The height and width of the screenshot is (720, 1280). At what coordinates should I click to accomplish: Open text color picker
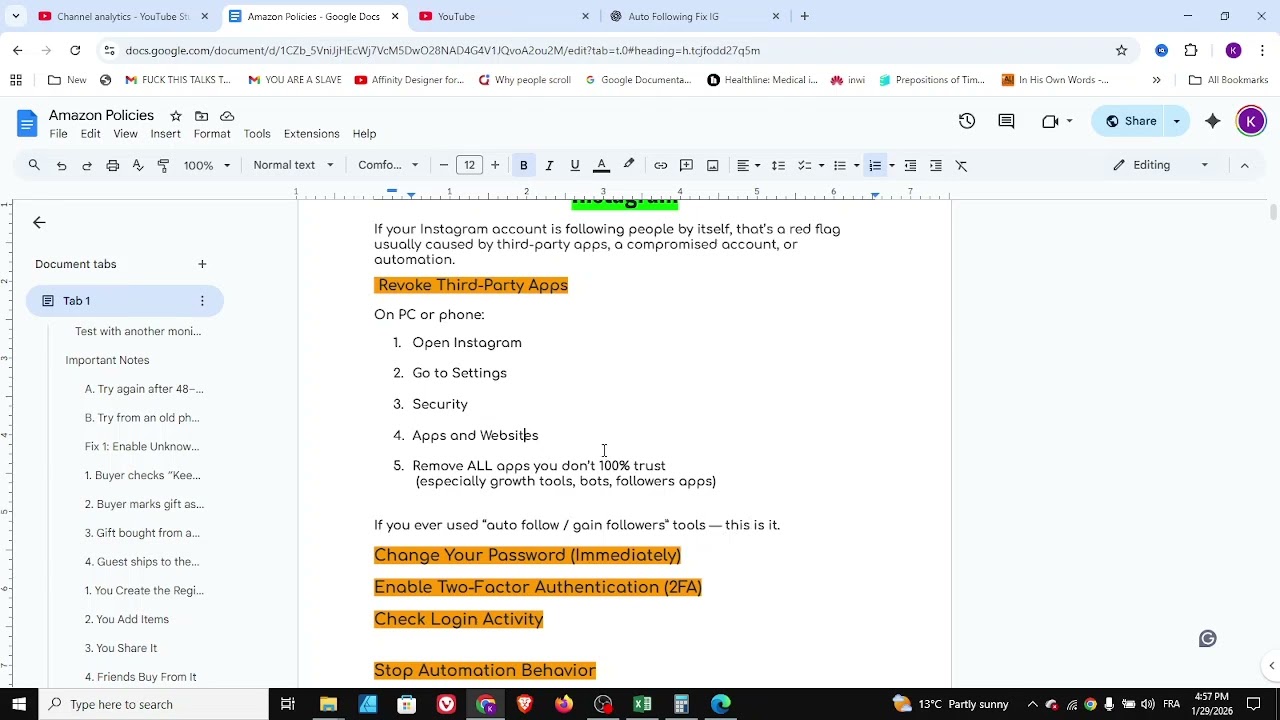point(602,165)
